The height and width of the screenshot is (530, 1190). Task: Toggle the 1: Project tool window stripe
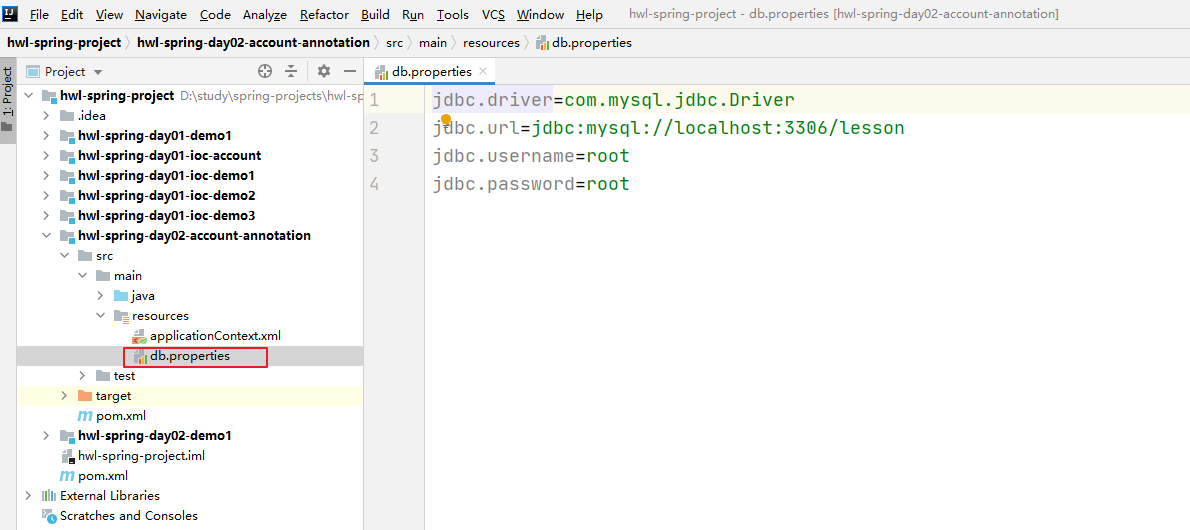click(x=8, y=99)
